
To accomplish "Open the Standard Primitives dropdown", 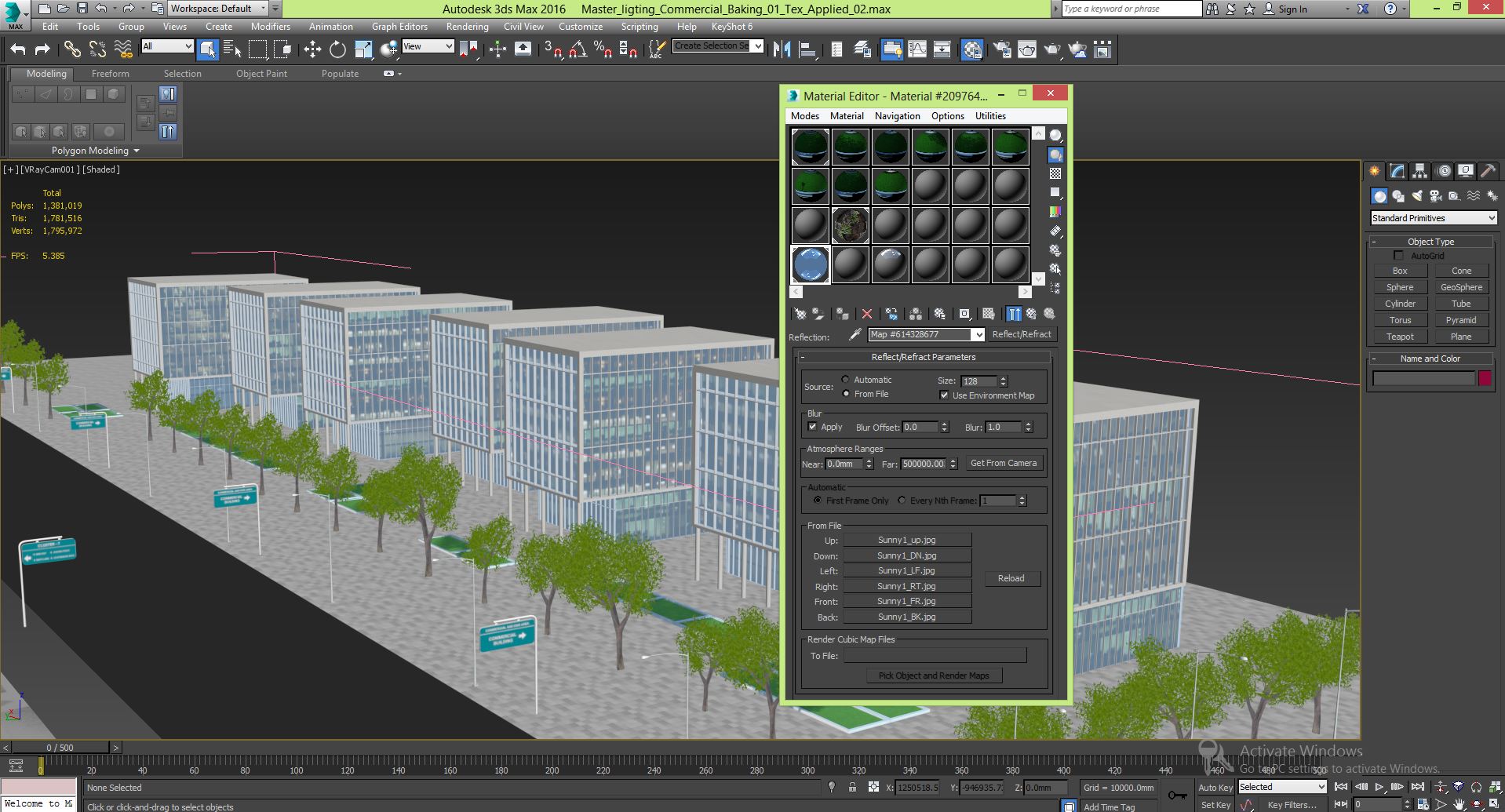I will tap(1433, 218).
